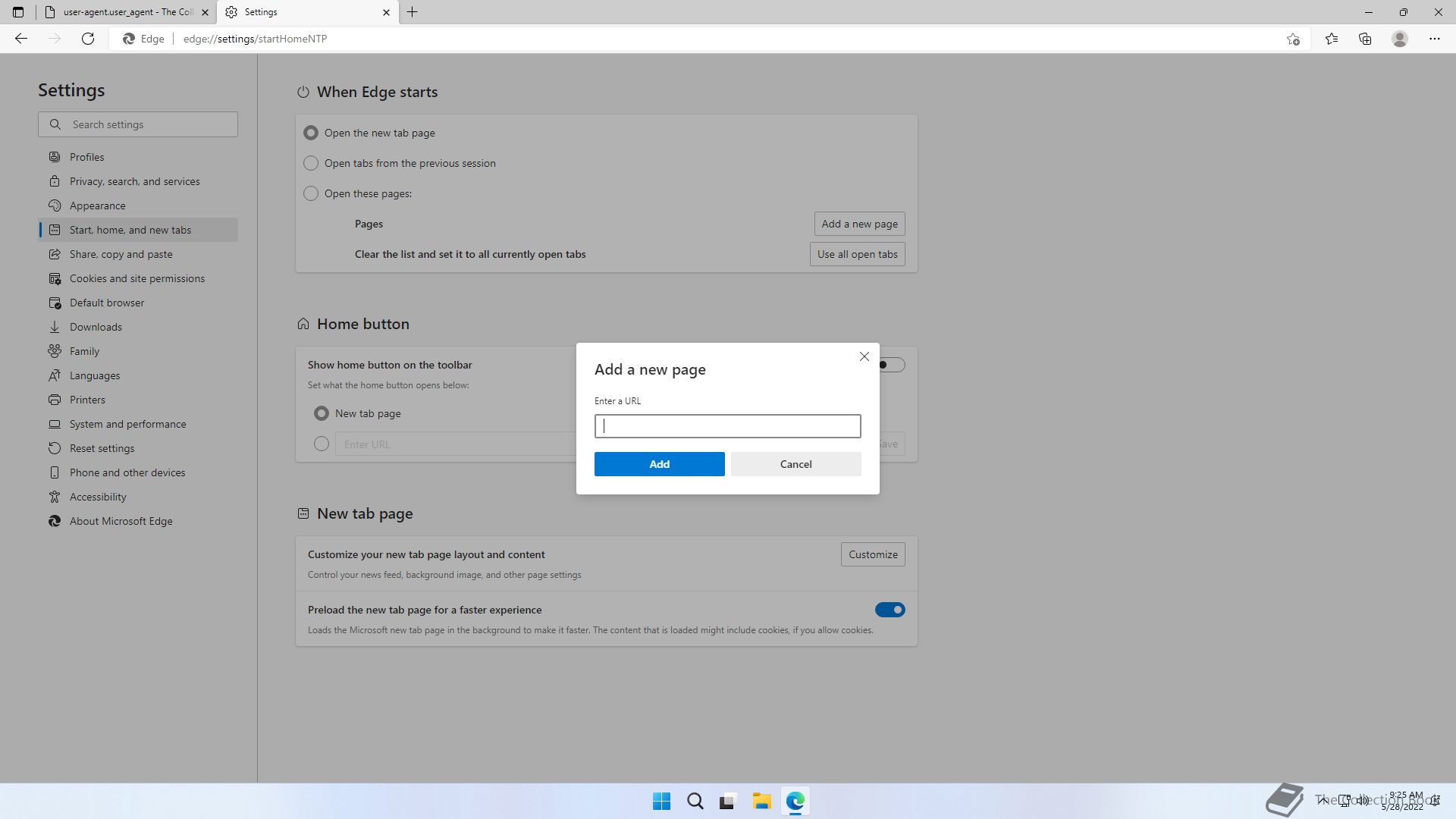
Task: Click the Refresh page icon
Action: [x=88, y=39]
